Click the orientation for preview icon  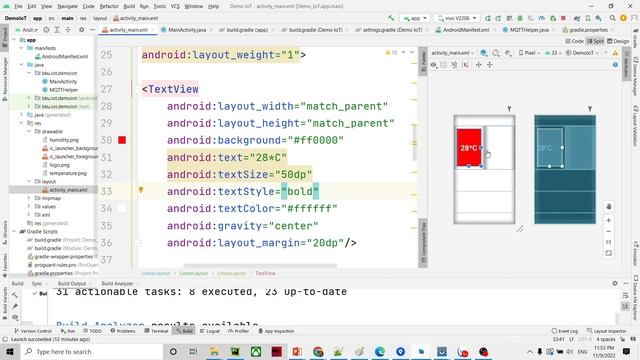point(496,53)
